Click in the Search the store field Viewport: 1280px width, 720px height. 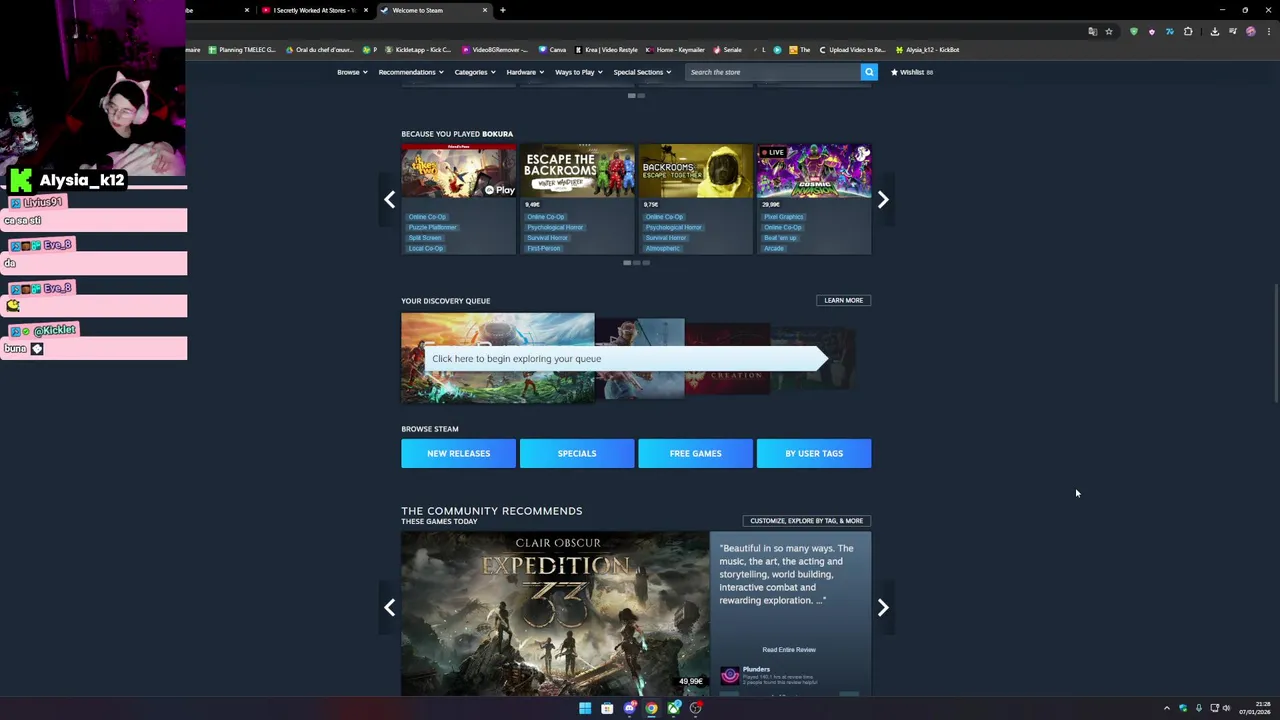pos(772,72)
